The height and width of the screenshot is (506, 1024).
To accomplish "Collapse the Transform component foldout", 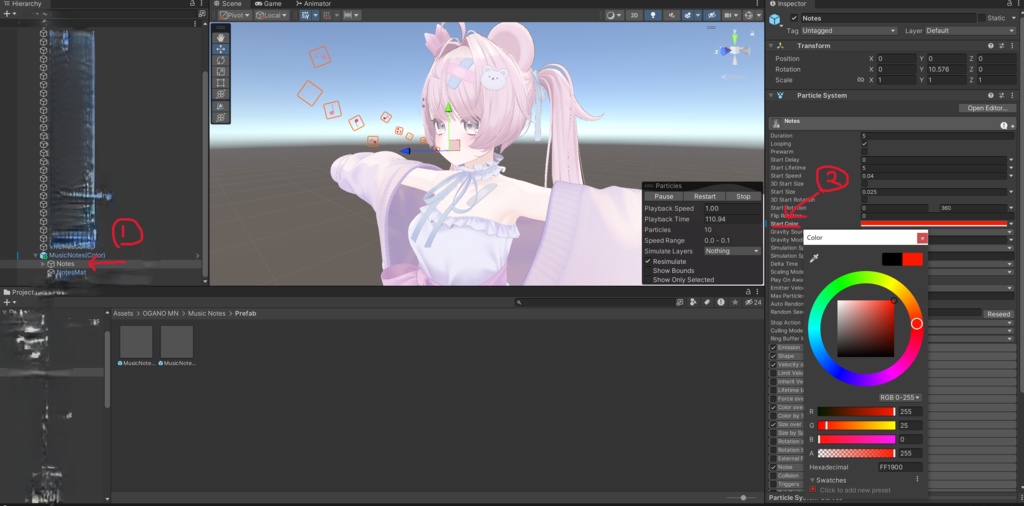I will [771, 46].
